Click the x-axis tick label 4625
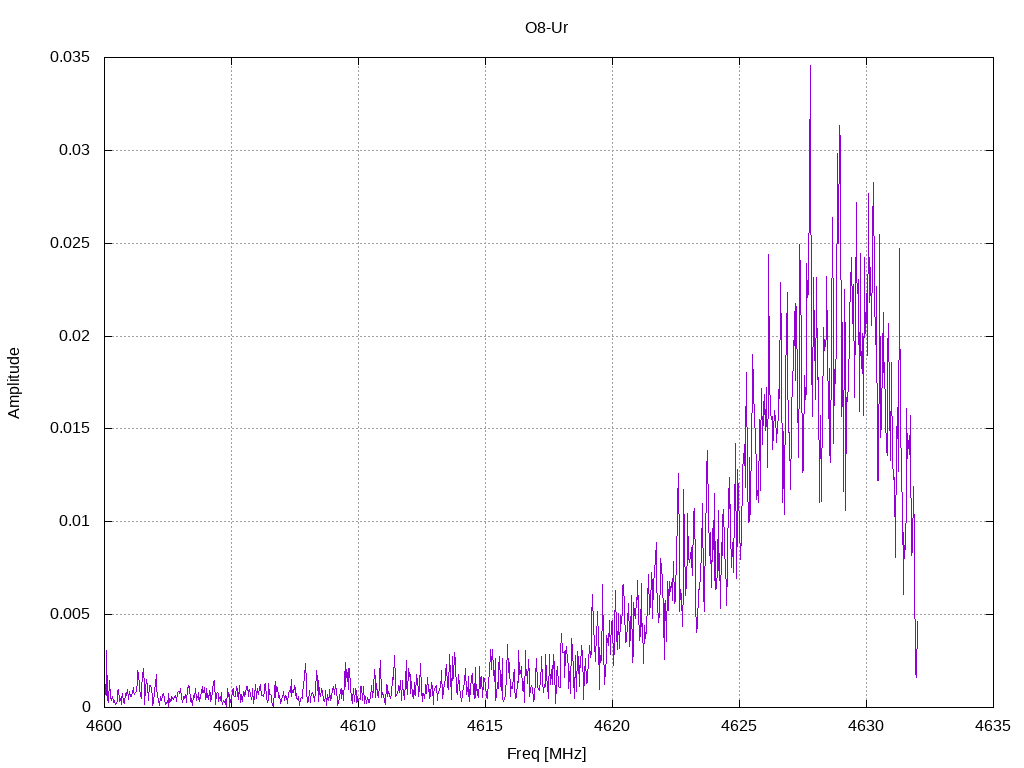1024x768 pixels. (739, 726)
